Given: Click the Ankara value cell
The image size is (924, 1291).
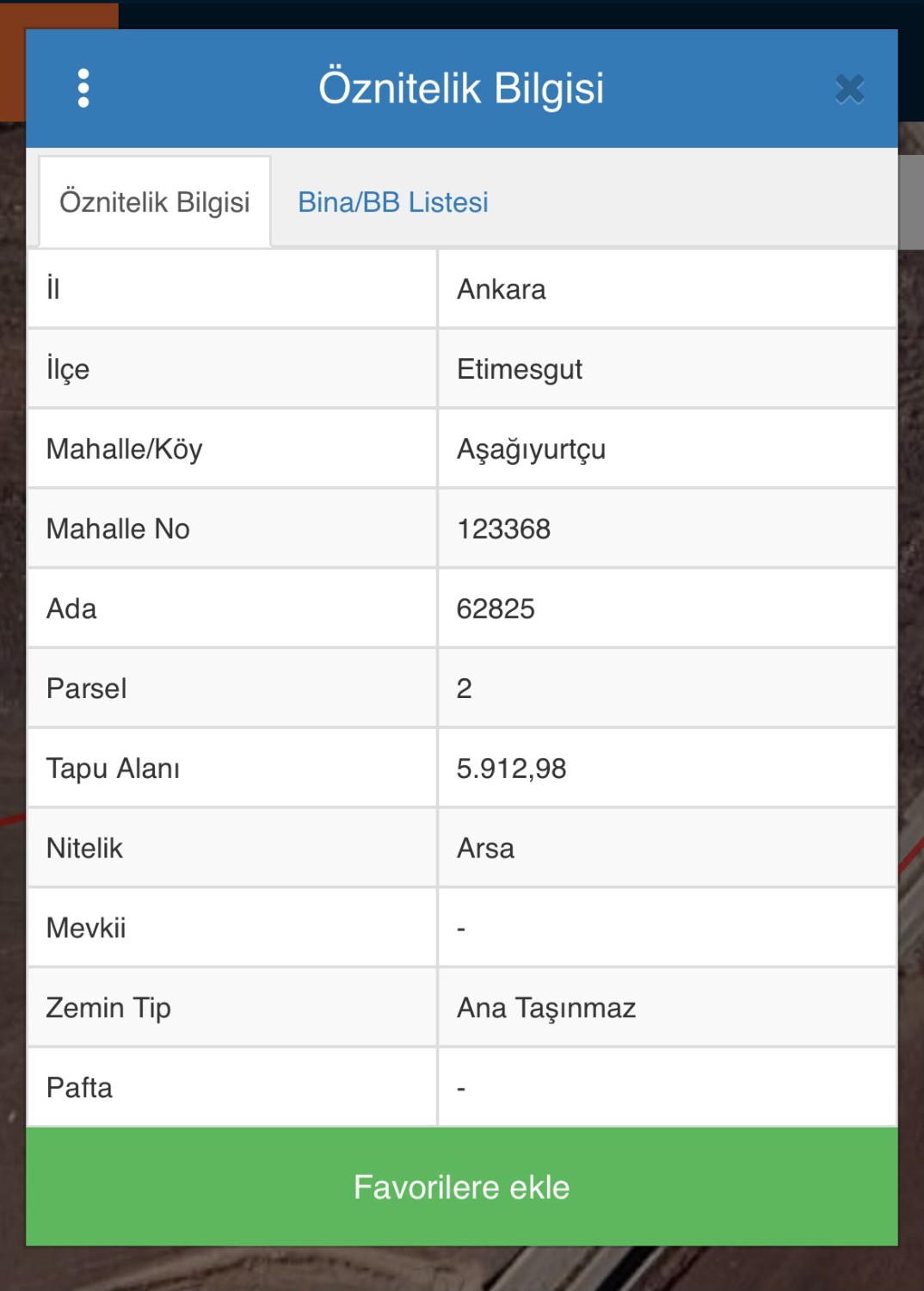Looking at the screenshot, I should click(x=667, y=289).
